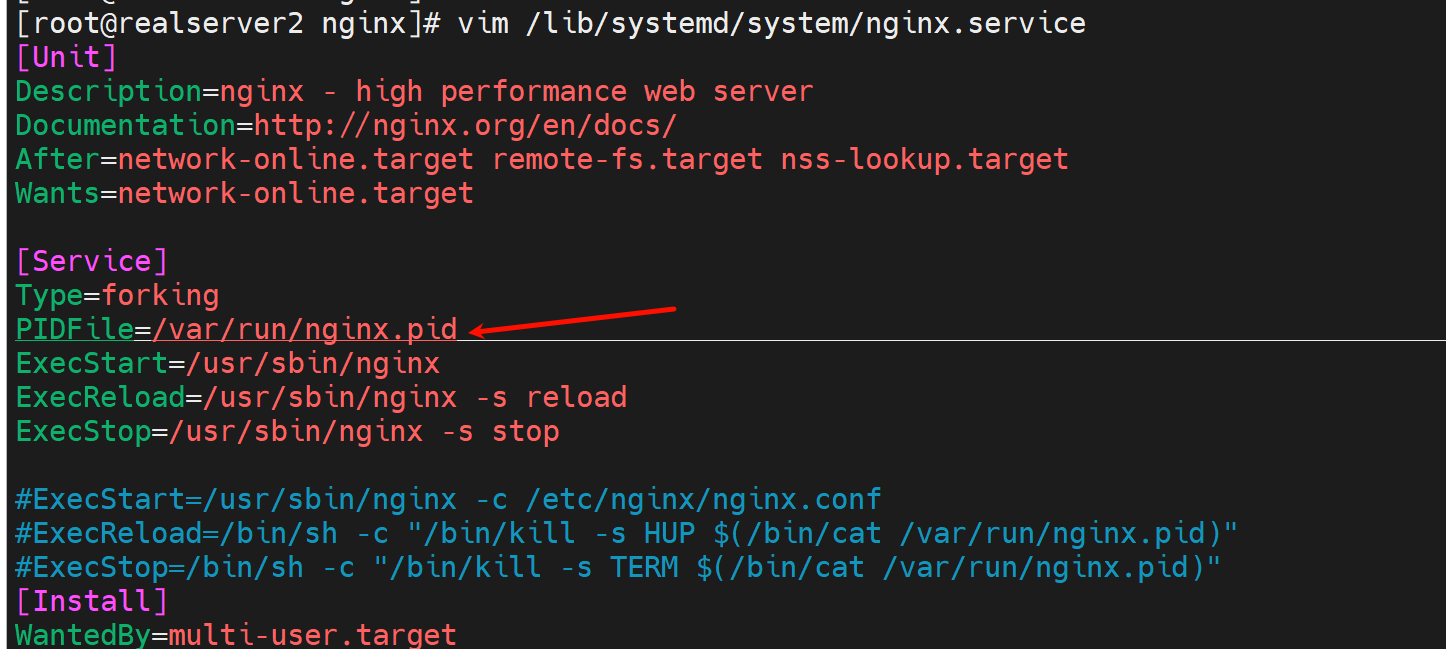Click 'reload' on the uncommented ExecReload line
Image resolution: width=1446 pixels, height=649 pixels.
click(x=576, y=397)
